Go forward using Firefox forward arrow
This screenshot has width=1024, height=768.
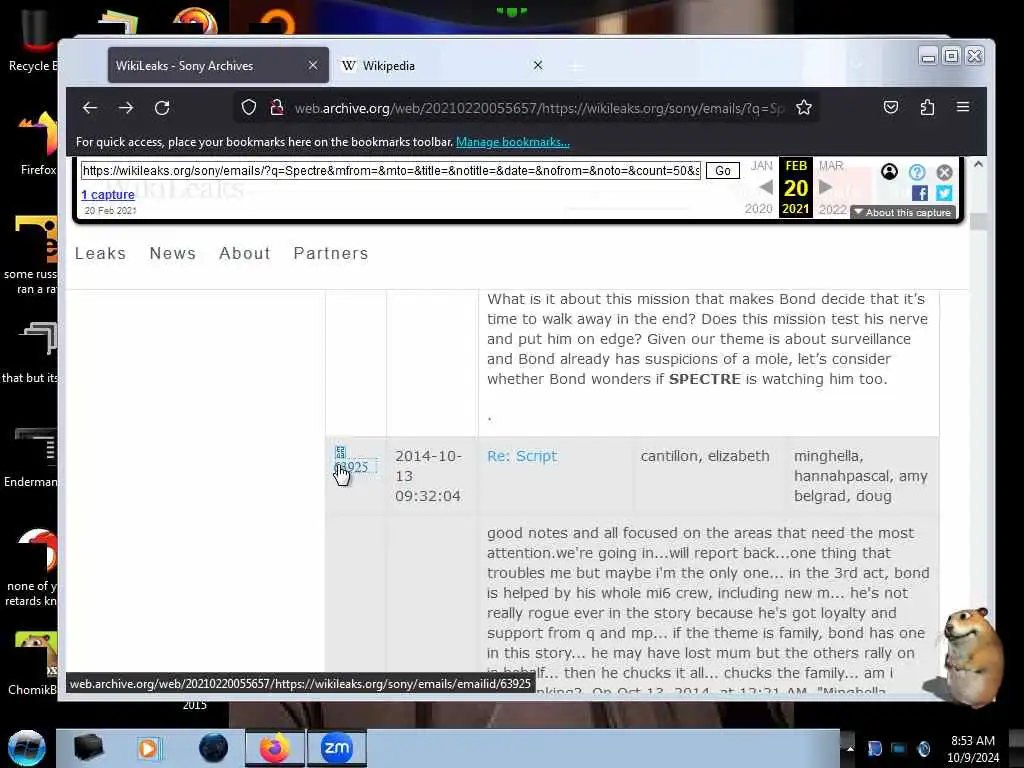click(126, 108)
